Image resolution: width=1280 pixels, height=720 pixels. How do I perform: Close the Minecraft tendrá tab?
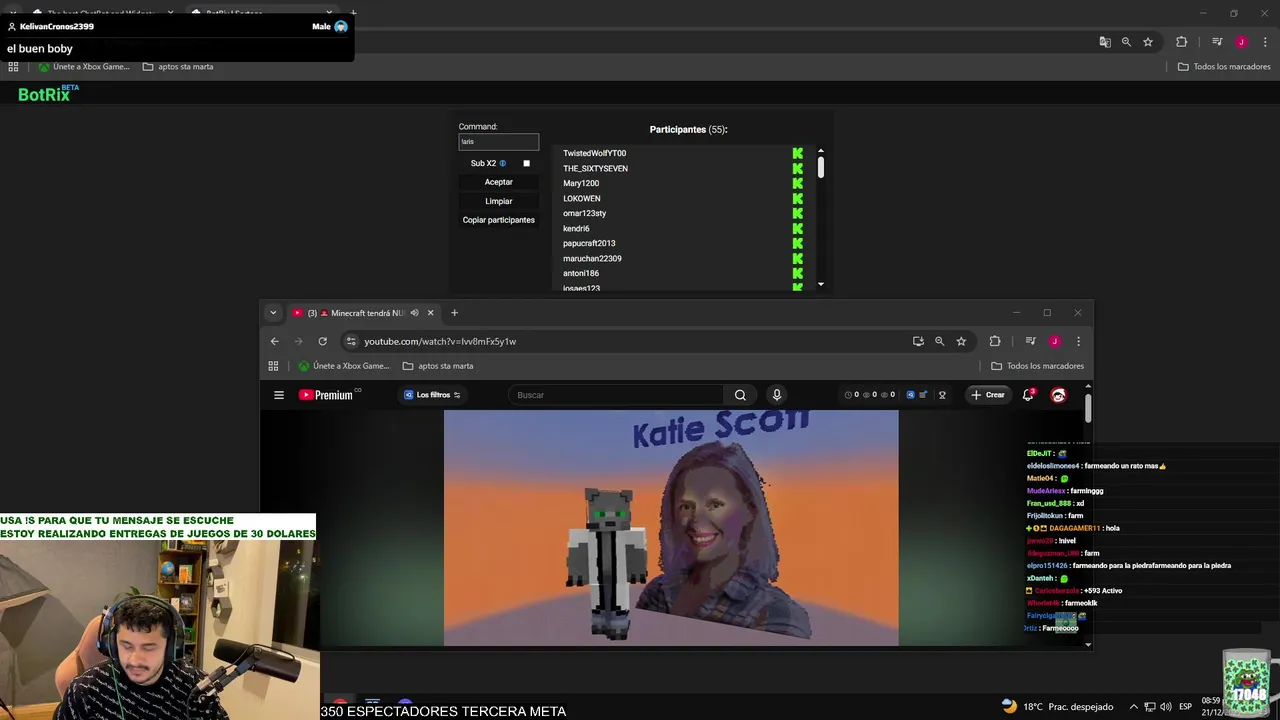click(431, 313)
